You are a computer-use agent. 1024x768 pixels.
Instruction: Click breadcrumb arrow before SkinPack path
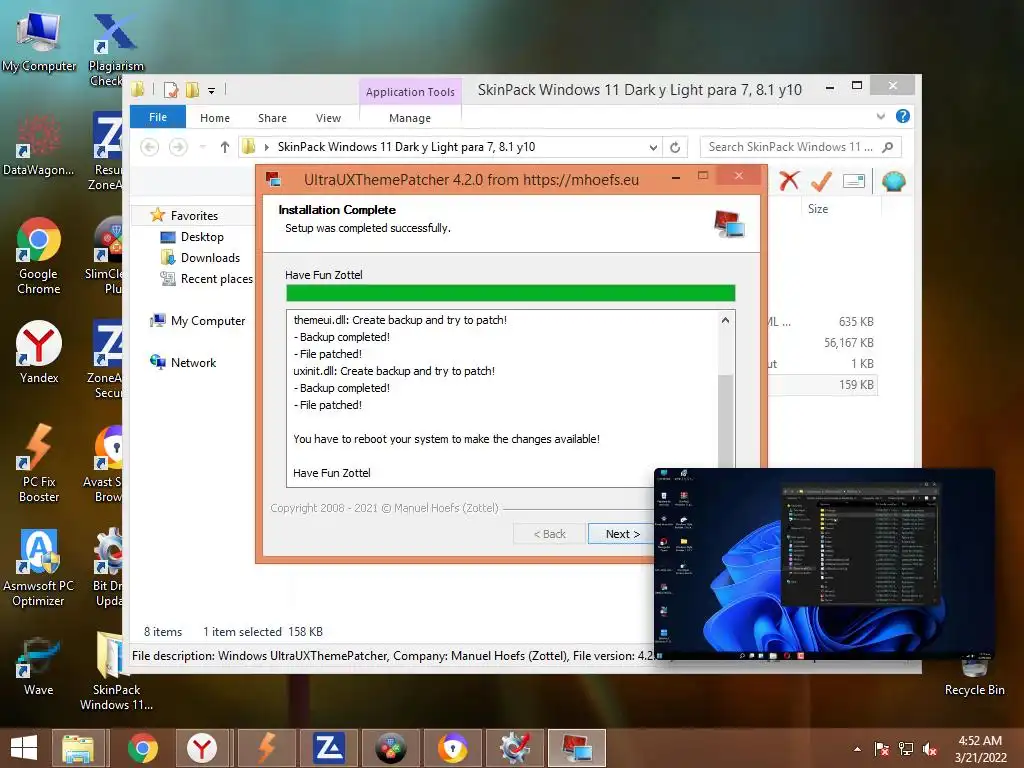[x=266, y=148]
